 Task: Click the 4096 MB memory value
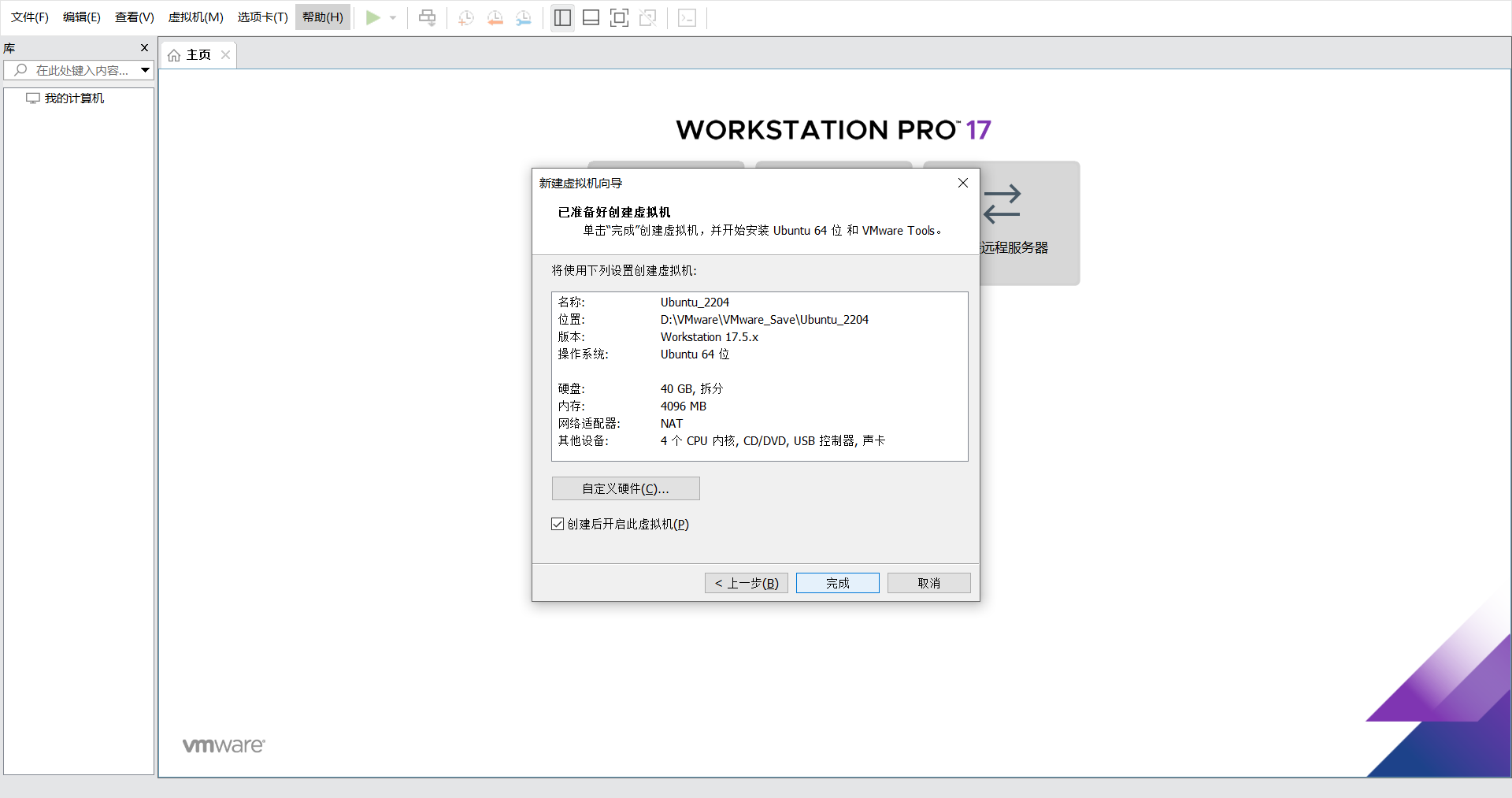pyautogui.click(x=684, y=406)
